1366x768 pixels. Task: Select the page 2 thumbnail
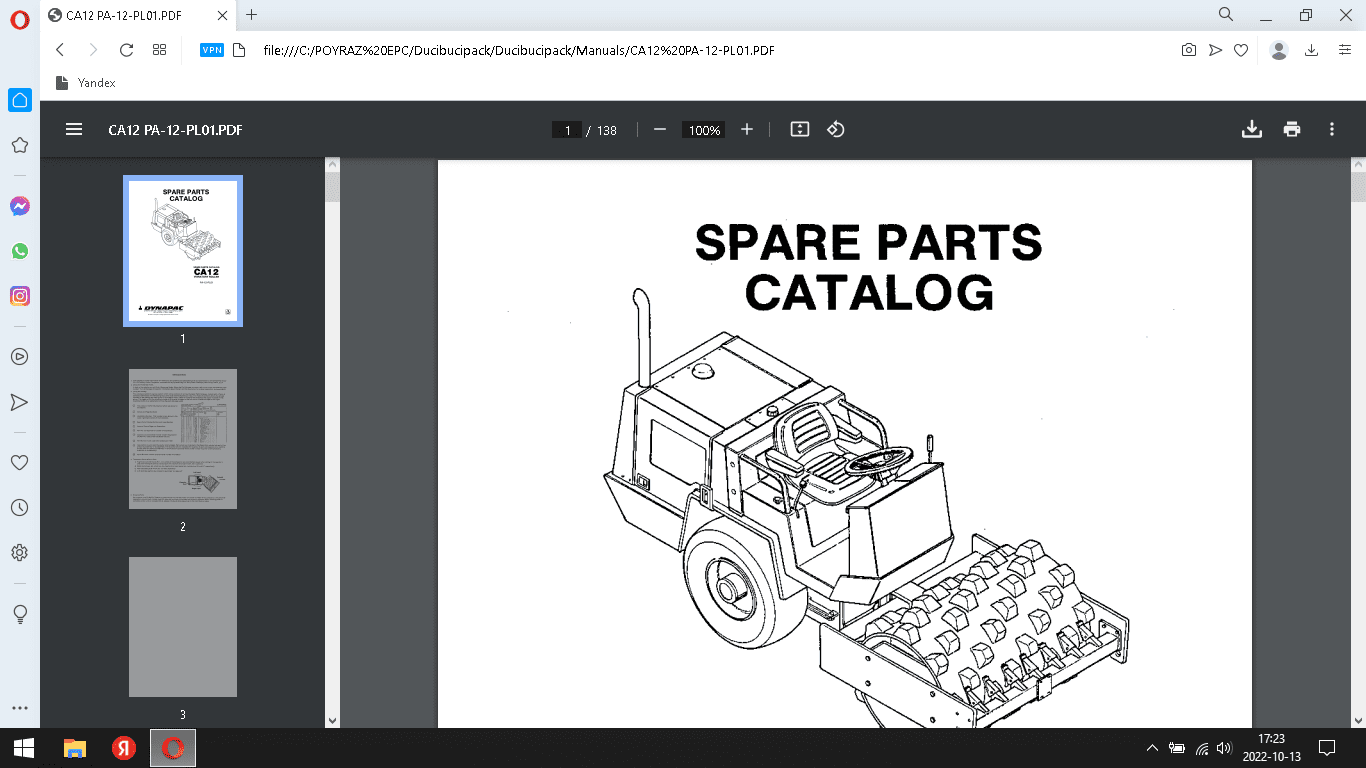(x=183, y=439)
